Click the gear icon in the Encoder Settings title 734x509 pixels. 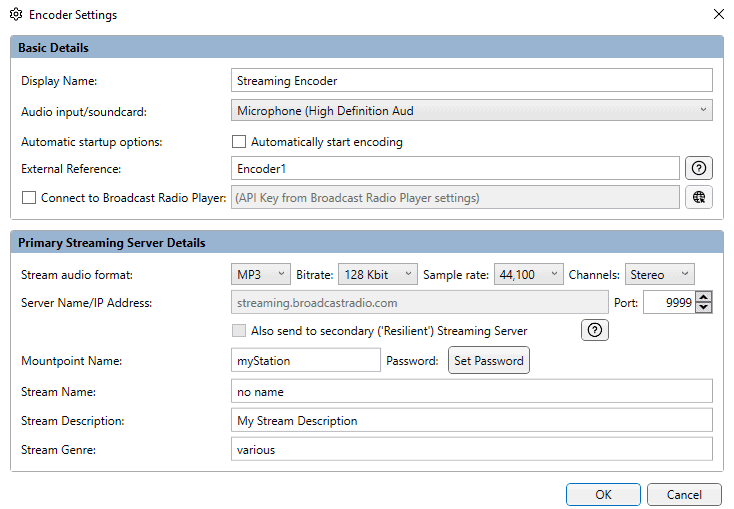point(16,15)
